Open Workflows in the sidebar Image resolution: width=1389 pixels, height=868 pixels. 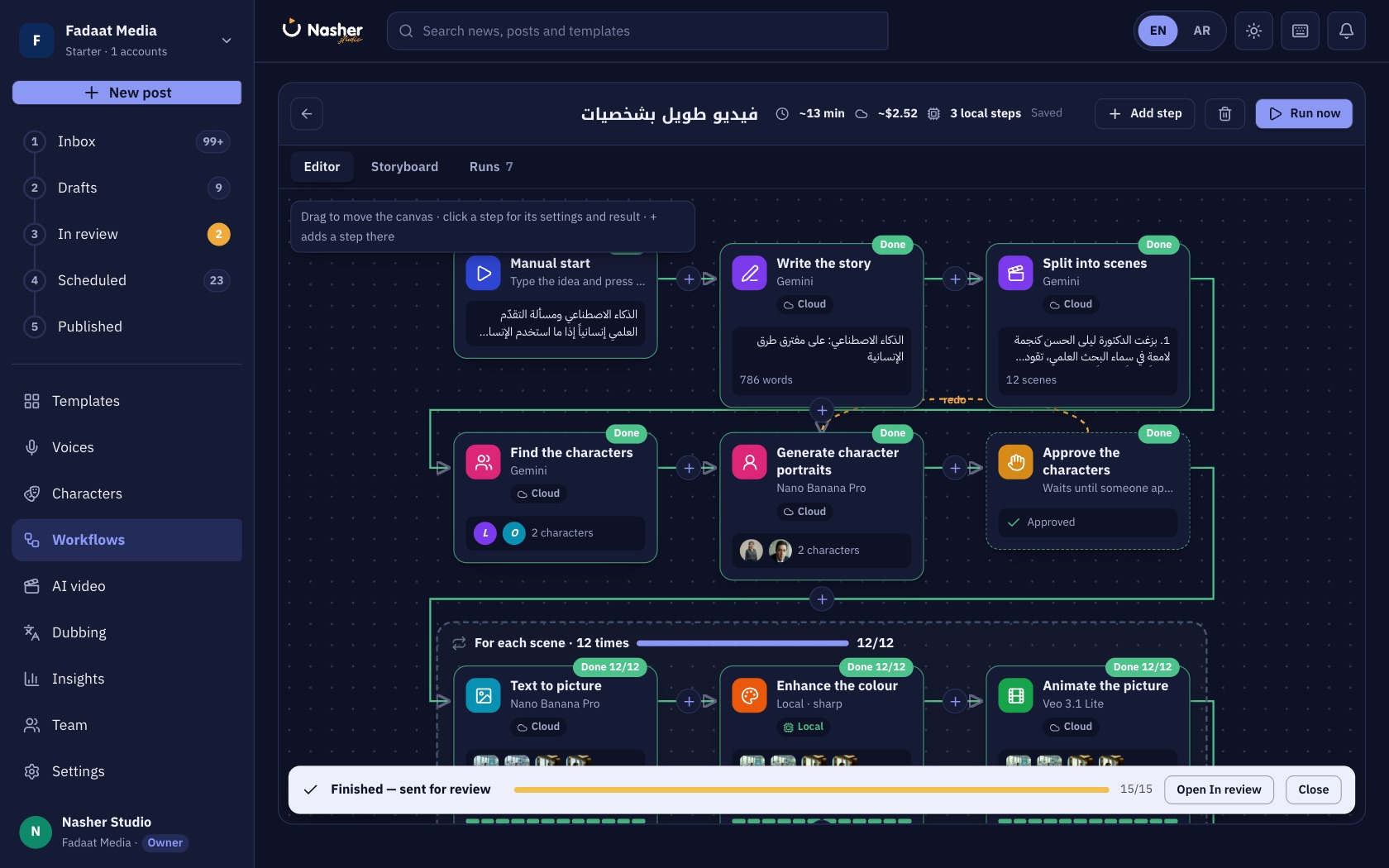click(x=126, y=540)
